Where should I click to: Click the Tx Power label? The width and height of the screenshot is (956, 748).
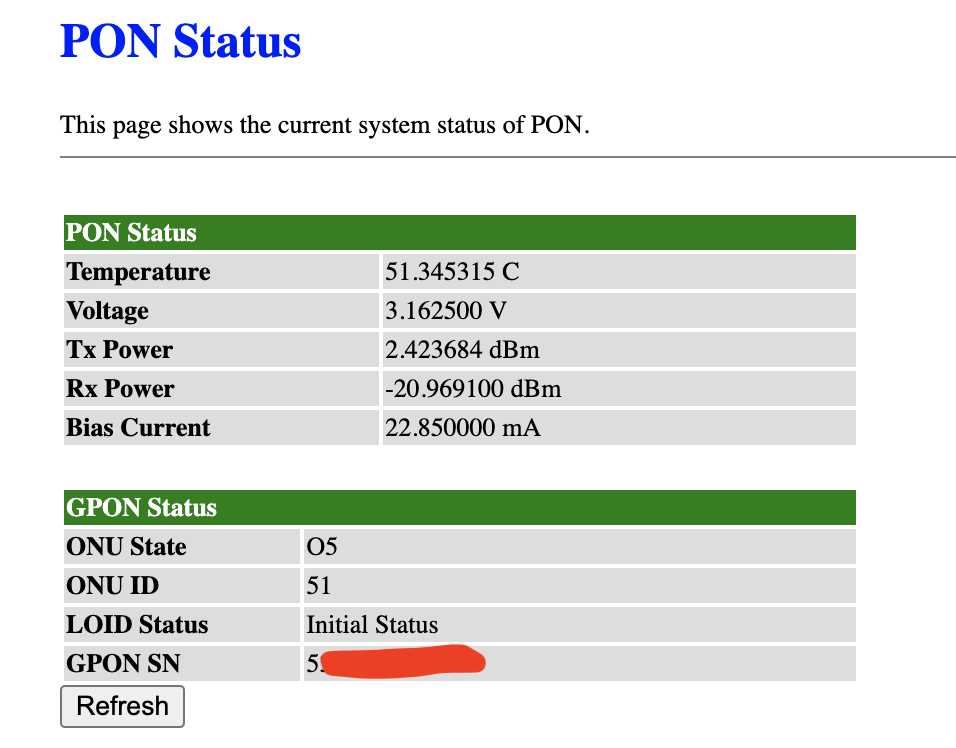coord(119,350)
